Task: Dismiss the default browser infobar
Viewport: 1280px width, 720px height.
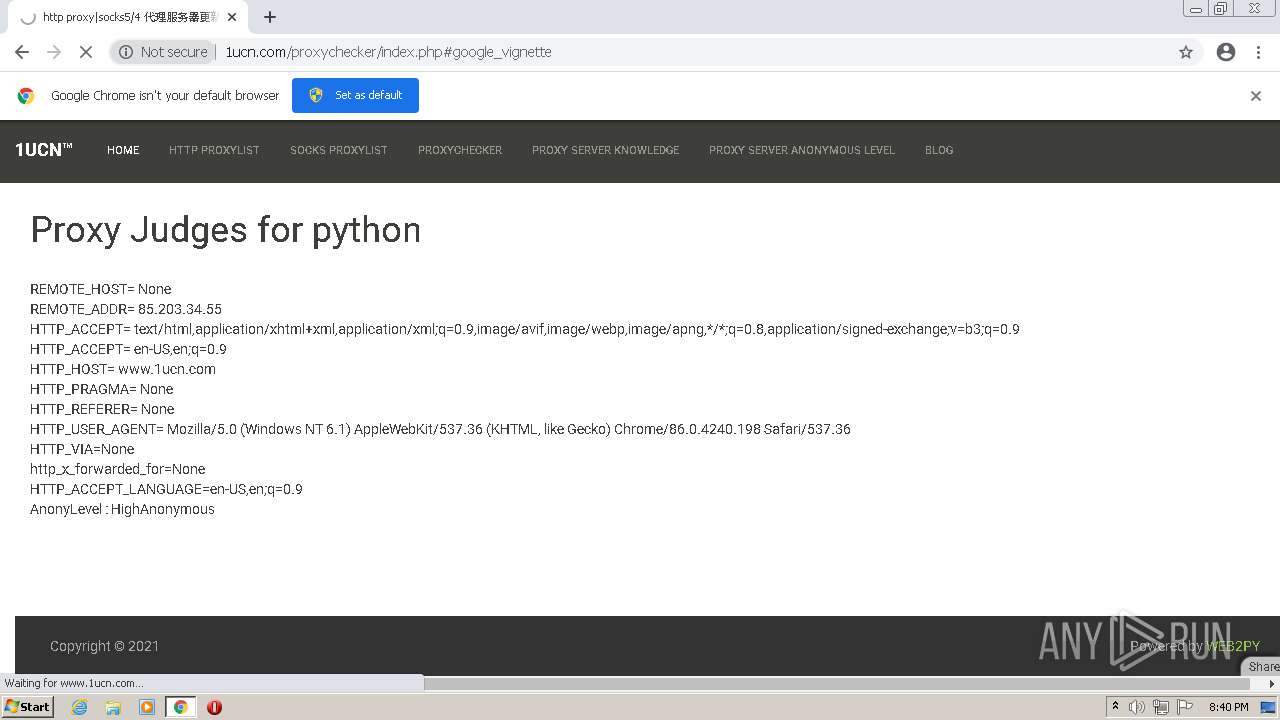Action: [x=1256, y=96]
